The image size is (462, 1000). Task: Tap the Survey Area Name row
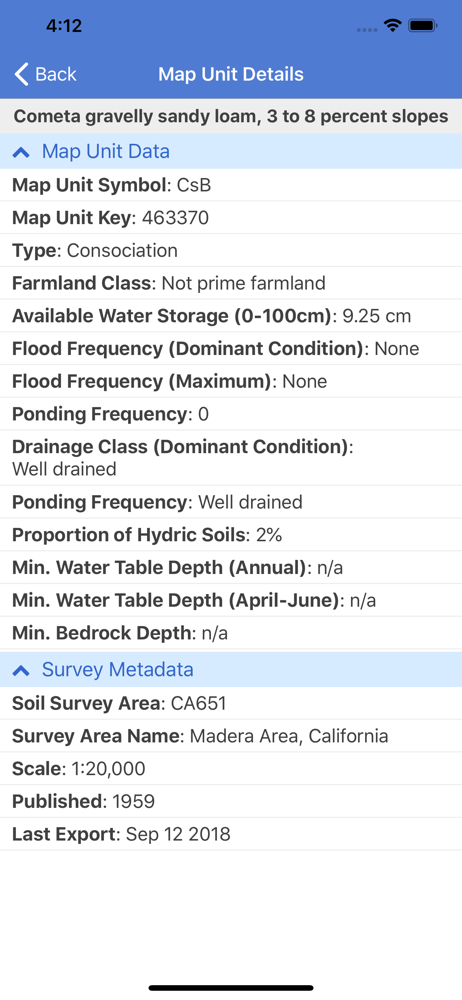(231, 736)
